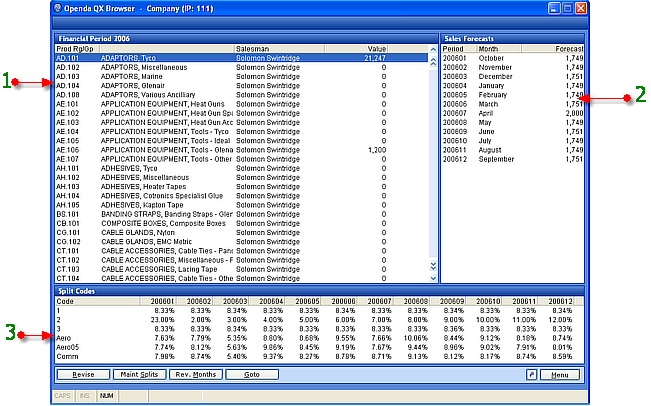This screenshot has height=406, width=651.
Task: Select forecast period 200608 May
Action: click(x=513, y=122)
